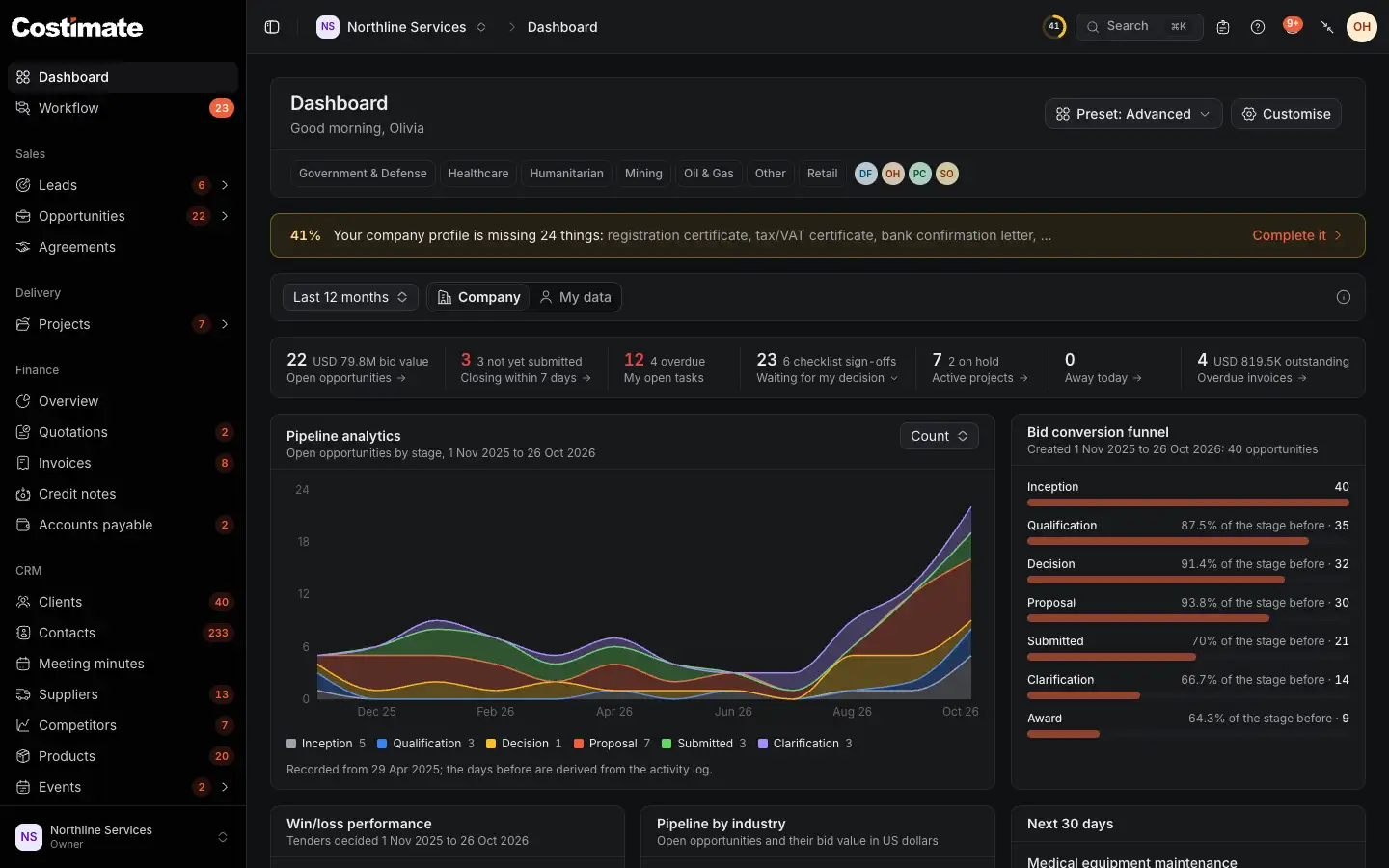Screen dimensions: 1389x868
Task: Switch to the My data tab
Action: pos(575,297)
